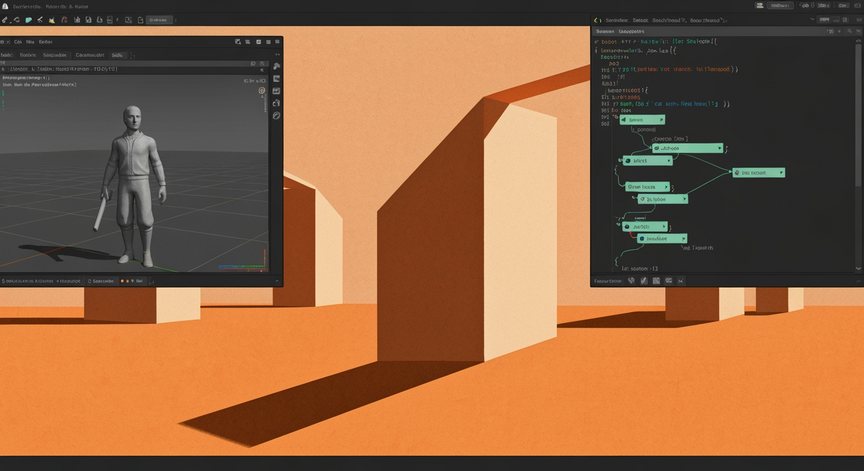This screenshot has height=471, width=864.
Task: Toggle second orange dot in viewport status bar
Action: 128,281
